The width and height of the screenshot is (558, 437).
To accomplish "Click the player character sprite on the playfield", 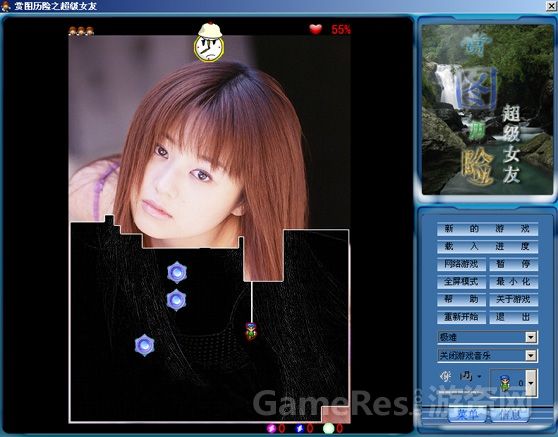I will 251,331.
